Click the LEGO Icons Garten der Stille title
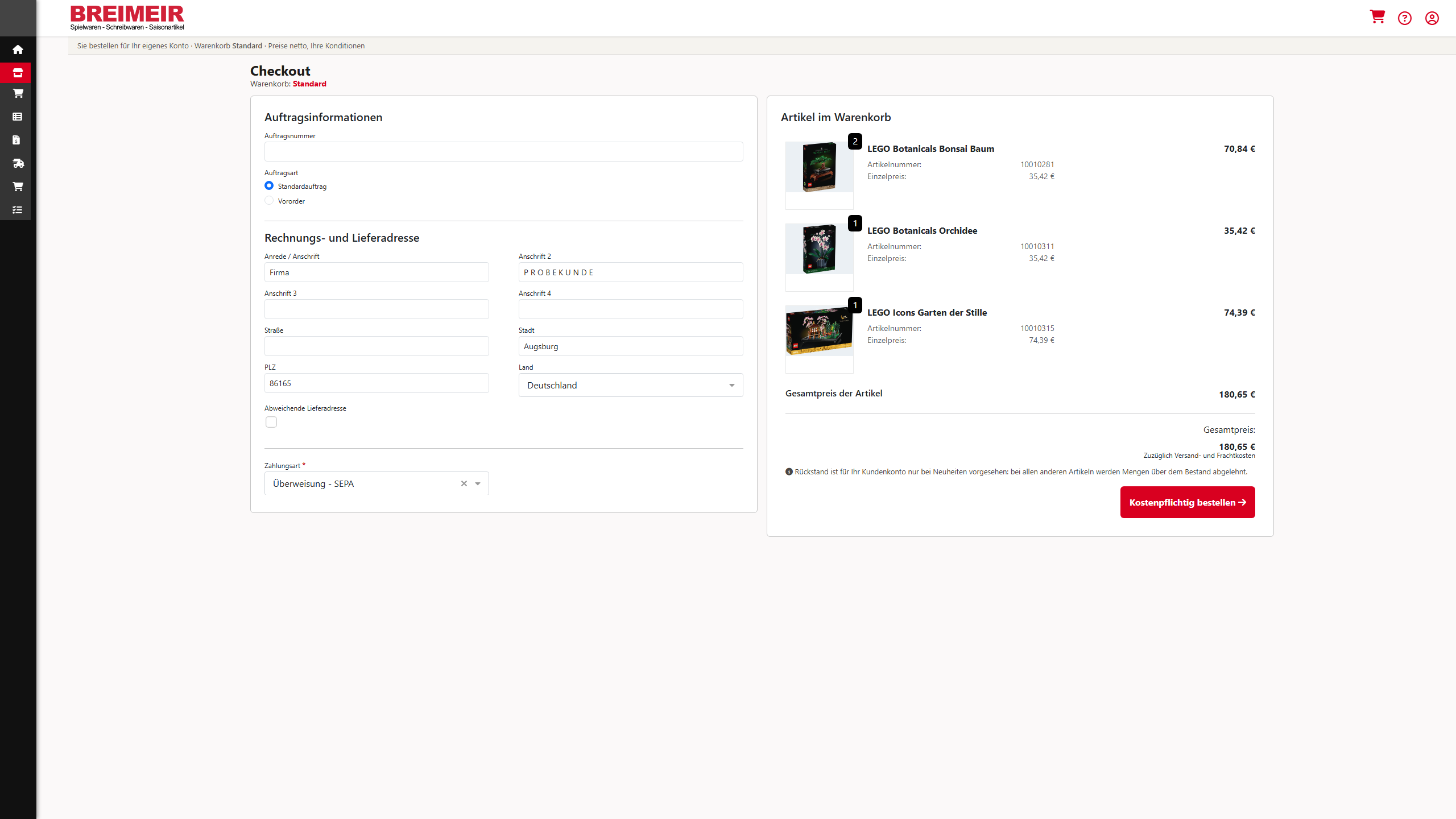 927,312
